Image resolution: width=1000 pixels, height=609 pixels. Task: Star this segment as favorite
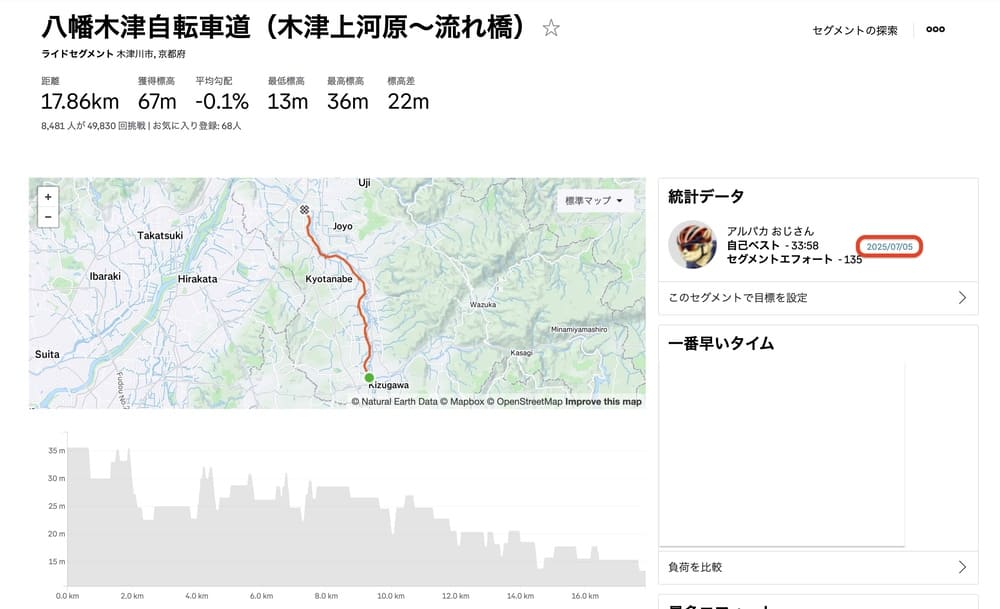tap(551, 28)
